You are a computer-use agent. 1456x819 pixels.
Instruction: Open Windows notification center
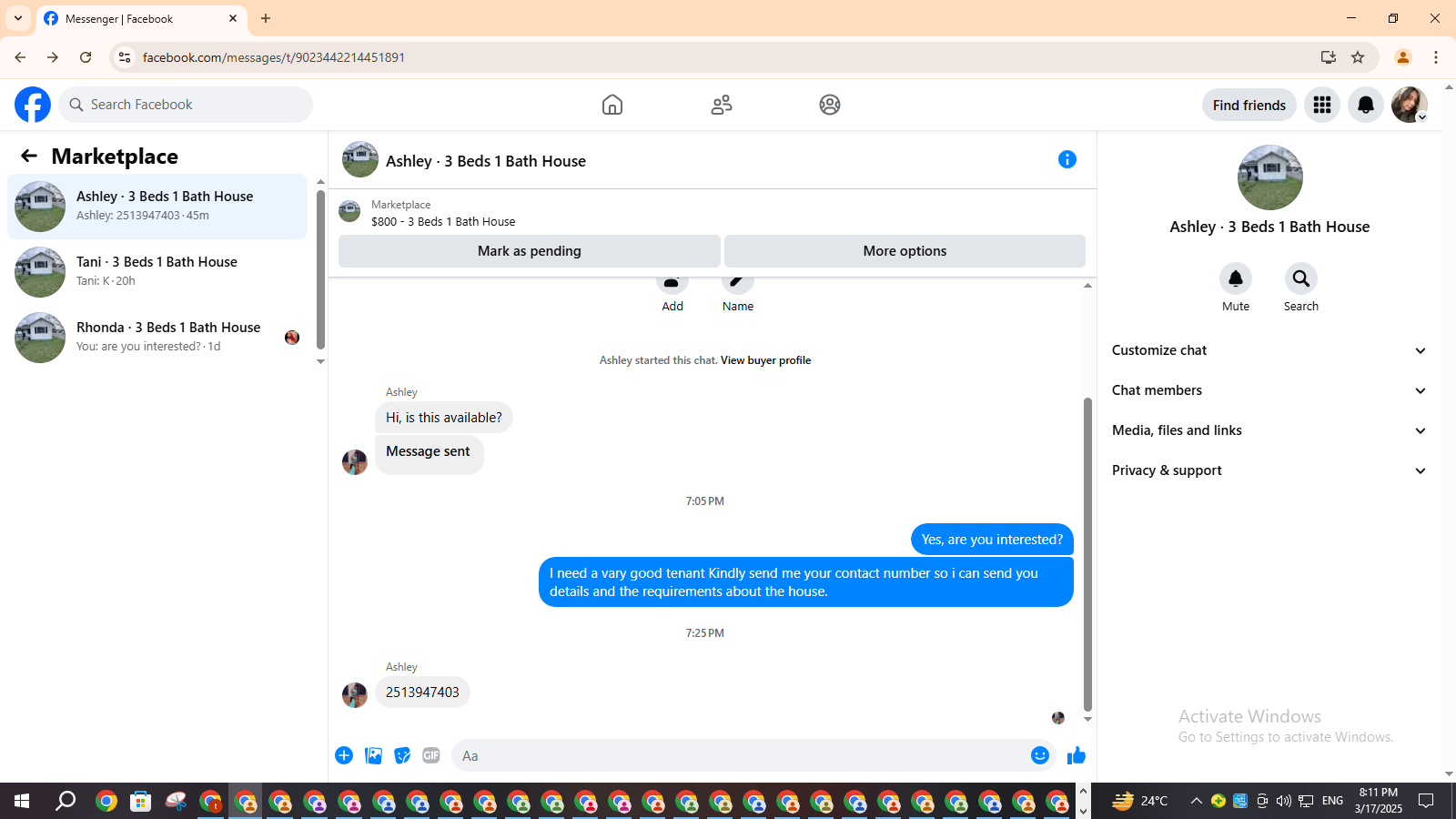1427,801
